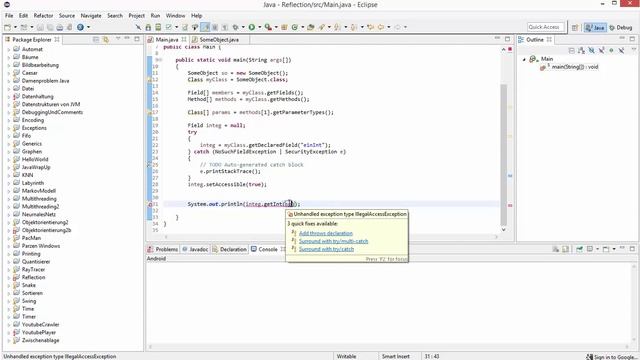Click the Scroll Lock console icon
Screen dimensions: 640x360
[565, 249]
